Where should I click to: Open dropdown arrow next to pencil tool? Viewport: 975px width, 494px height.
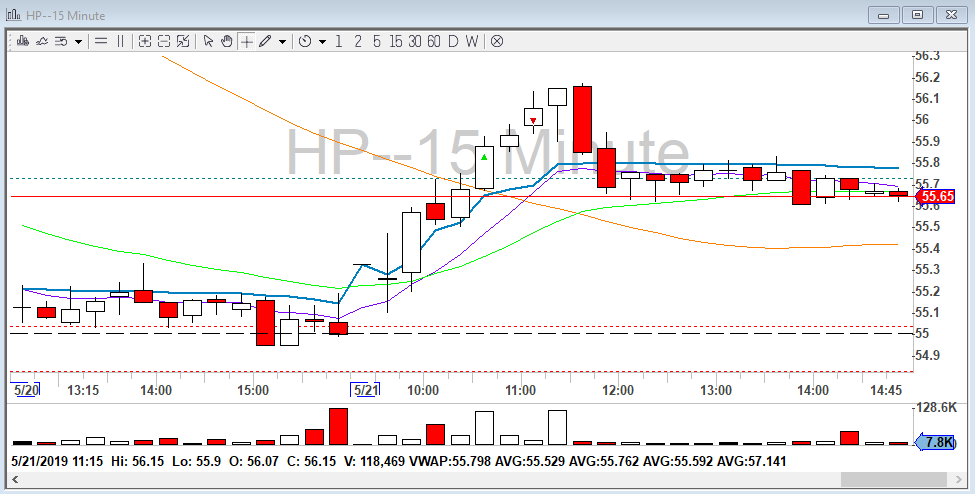tap(282, 42)
